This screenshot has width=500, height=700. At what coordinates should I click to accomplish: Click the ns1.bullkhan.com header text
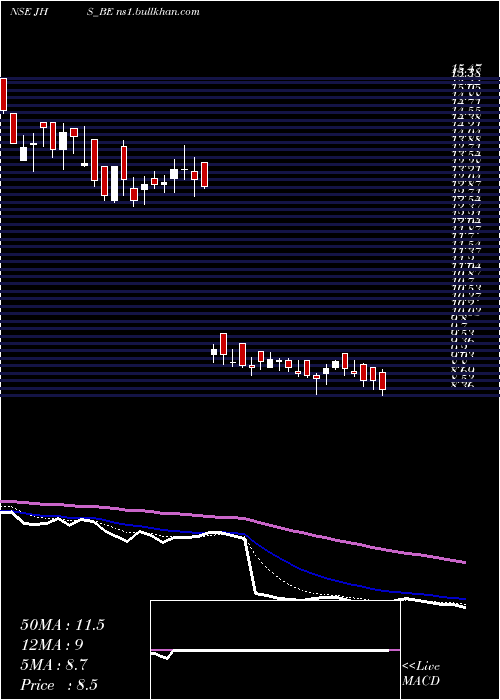tap(158, 12)
